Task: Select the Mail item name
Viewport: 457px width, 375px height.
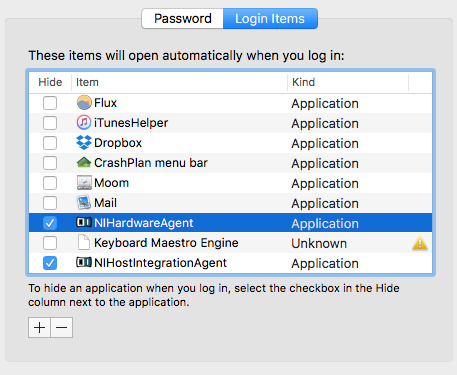Action: coord(105,203)
